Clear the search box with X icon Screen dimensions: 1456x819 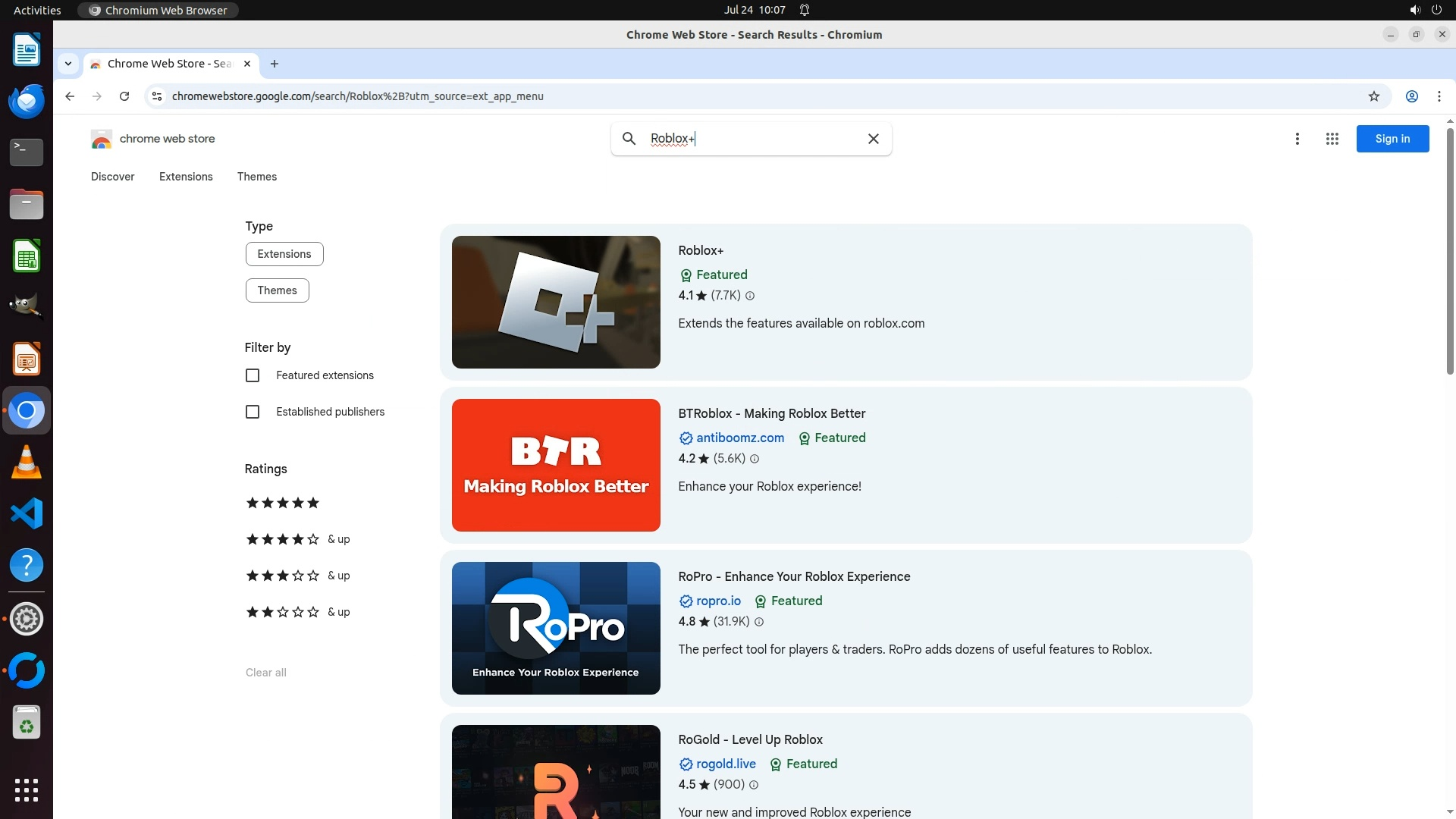(874, 139)
